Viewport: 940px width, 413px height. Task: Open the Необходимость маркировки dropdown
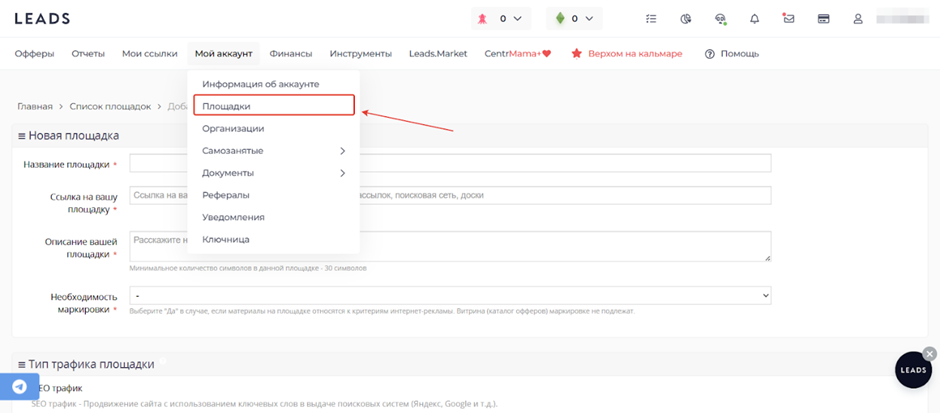450,296
